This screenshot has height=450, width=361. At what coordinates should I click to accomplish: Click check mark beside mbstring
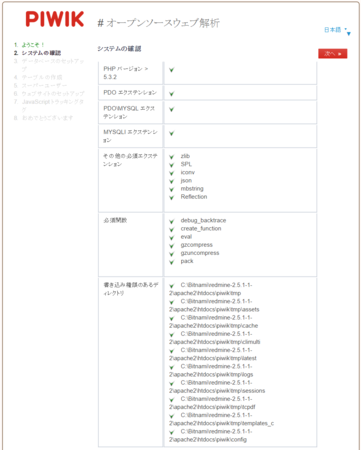[172, 190]
